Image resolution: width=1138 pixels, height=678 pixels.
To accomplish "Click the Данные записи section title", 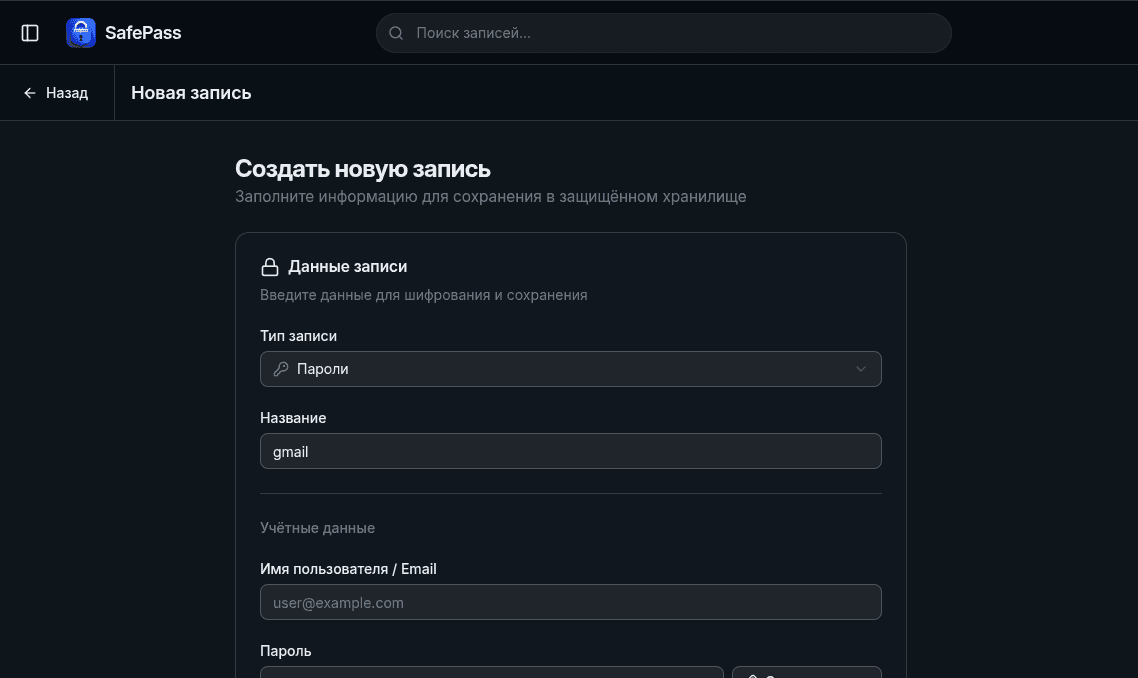I will coord(347,266).
